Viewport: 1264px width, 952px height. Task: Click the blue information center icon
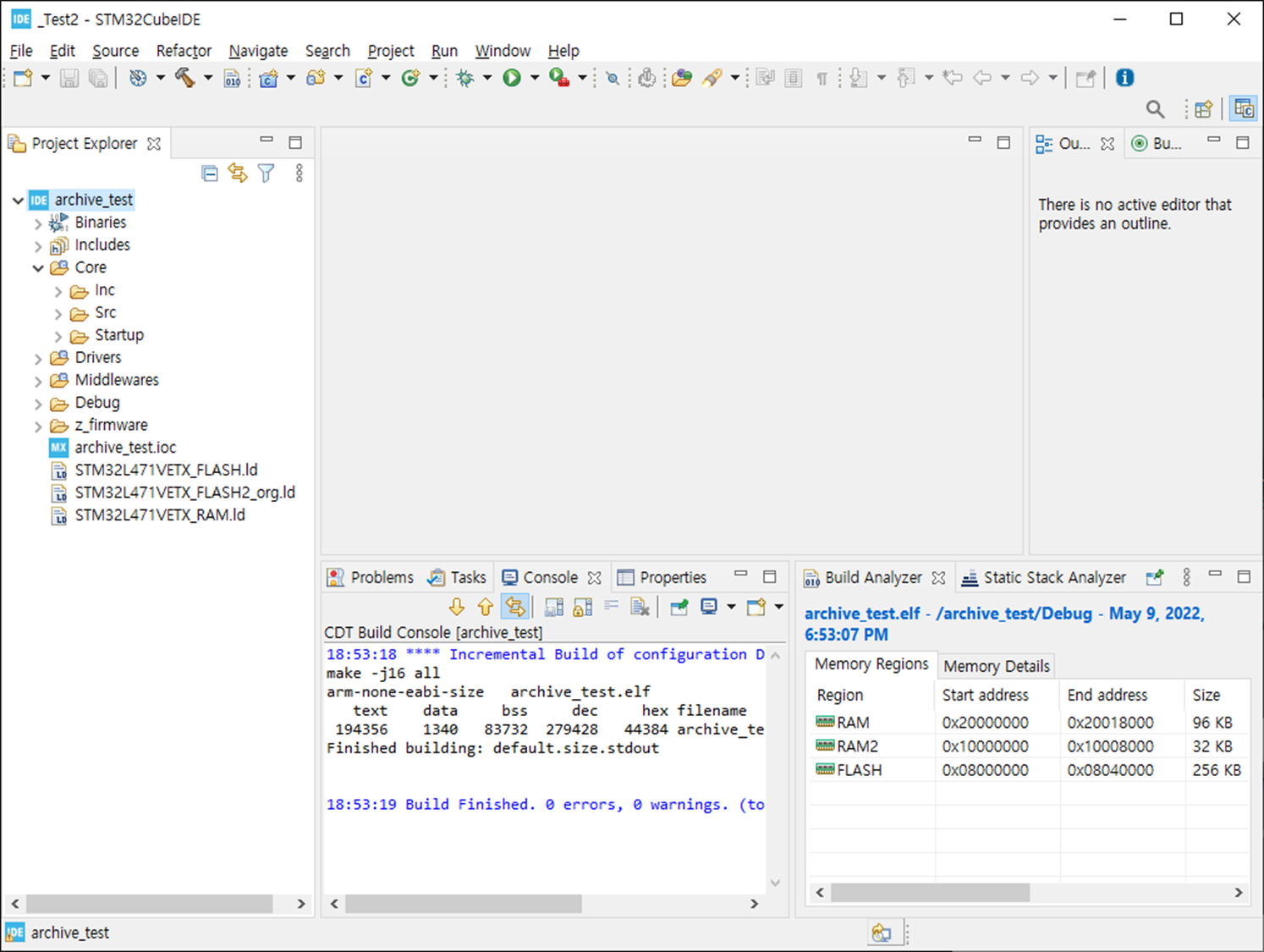(x=1124, y=78)
